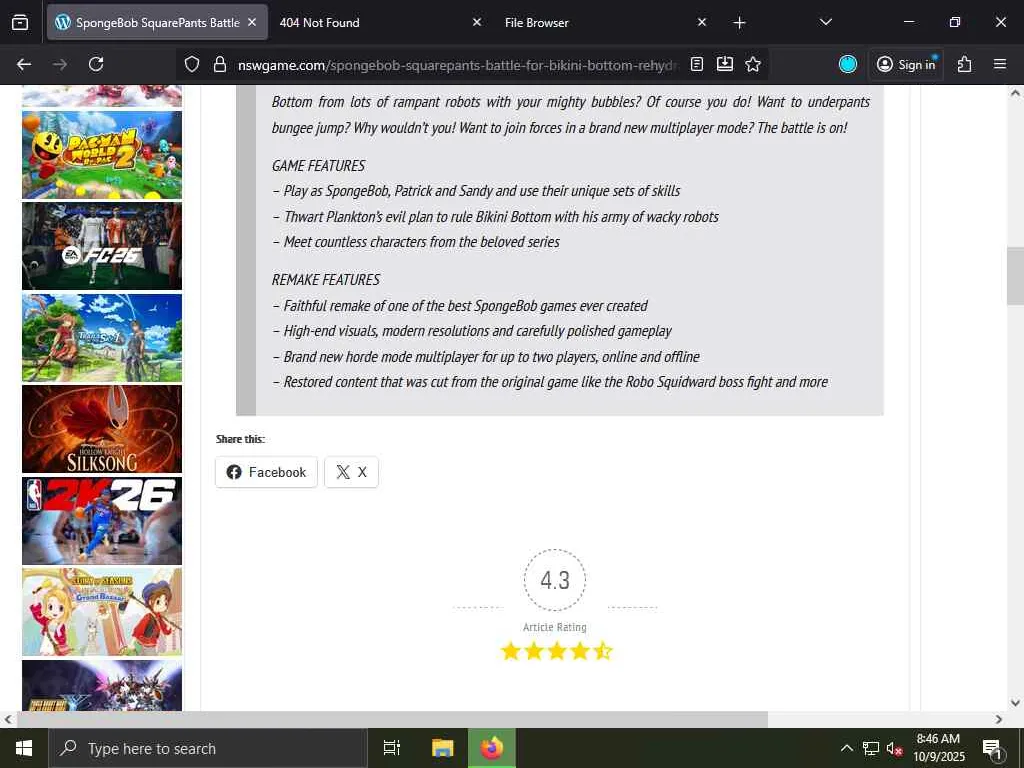Open Firefox extensions puzzle icon

(965, 64)
